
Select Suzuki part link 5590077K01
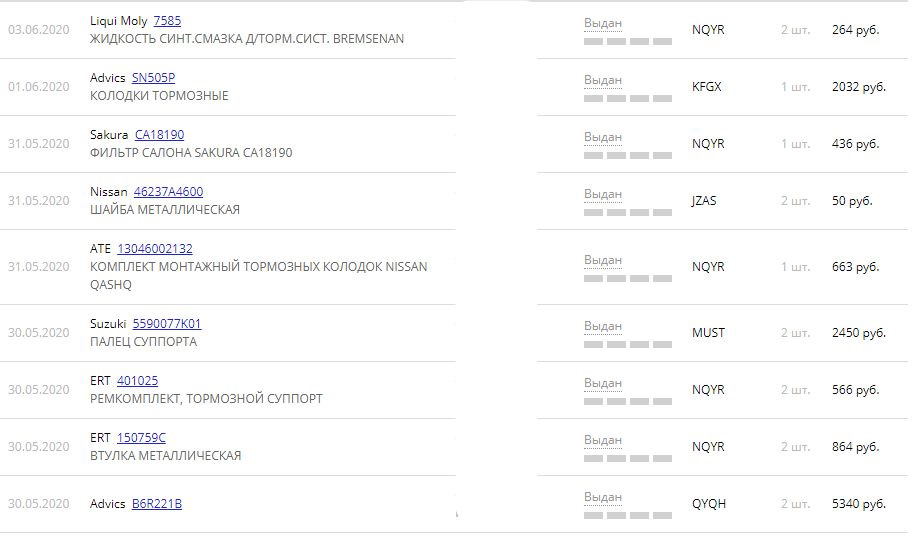point(167,324)
